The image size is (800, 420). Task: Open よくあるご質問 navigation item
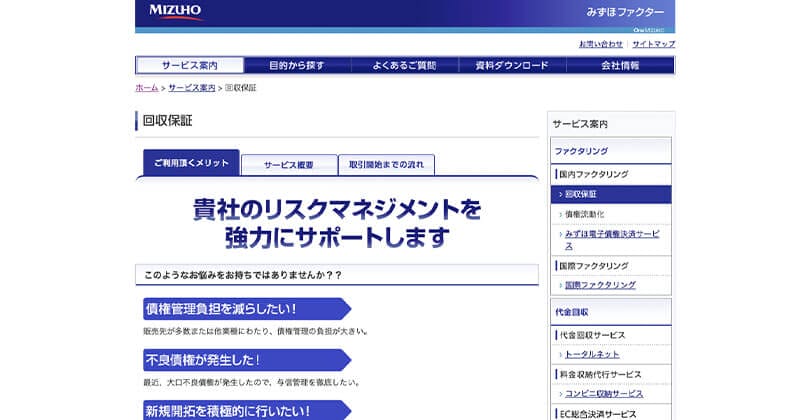404,65
